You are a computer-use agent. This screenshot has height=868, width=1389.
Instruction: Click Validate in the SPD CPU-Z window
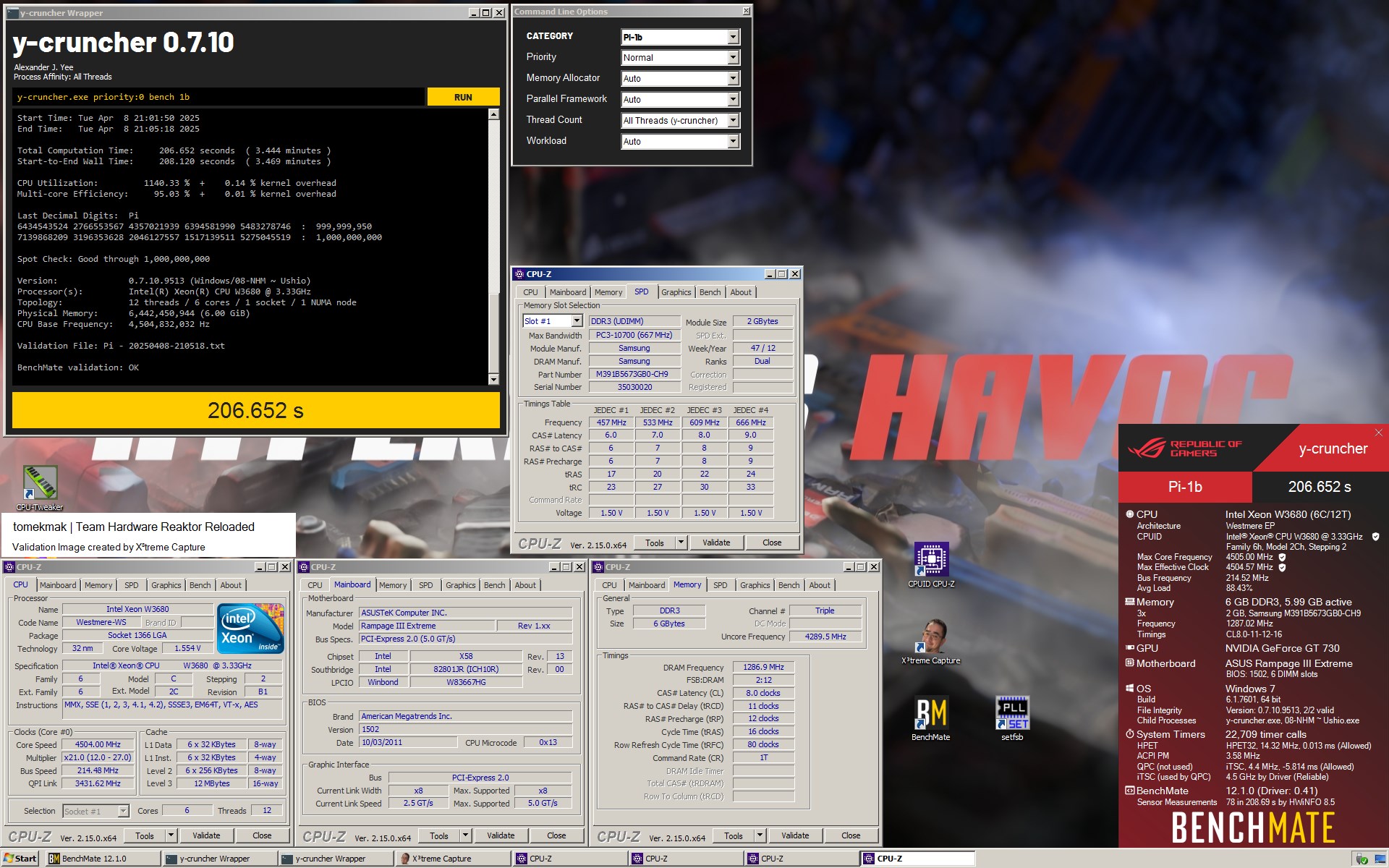716,542
